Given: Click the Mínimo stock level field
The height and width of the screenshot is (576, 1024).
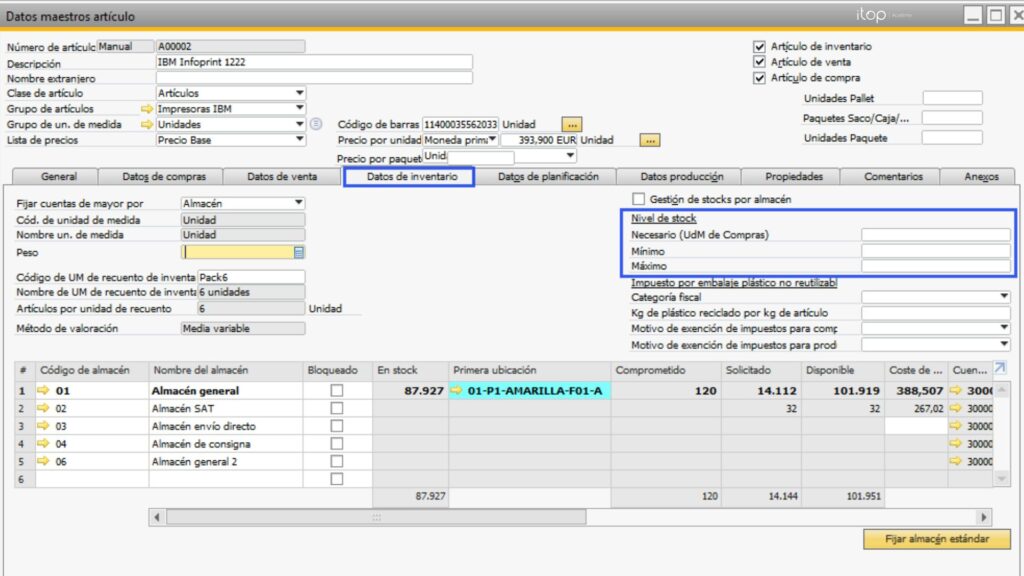Looking at the screenshot, I should click(x=936, y=251).
